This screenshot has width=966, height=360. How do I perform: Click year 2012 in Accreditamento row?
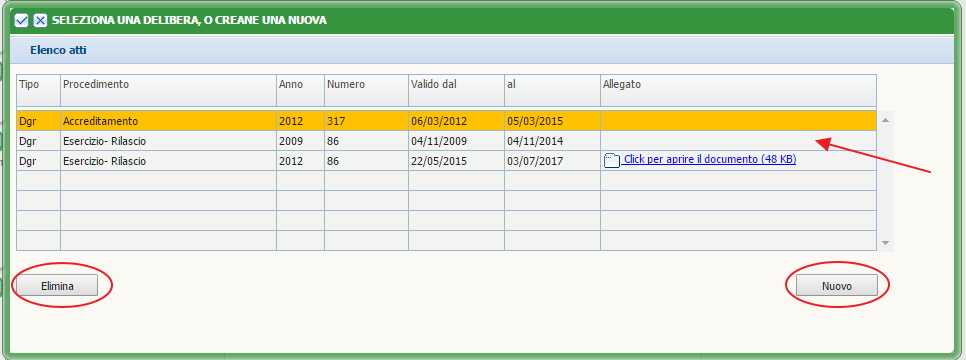pos(300,121)
